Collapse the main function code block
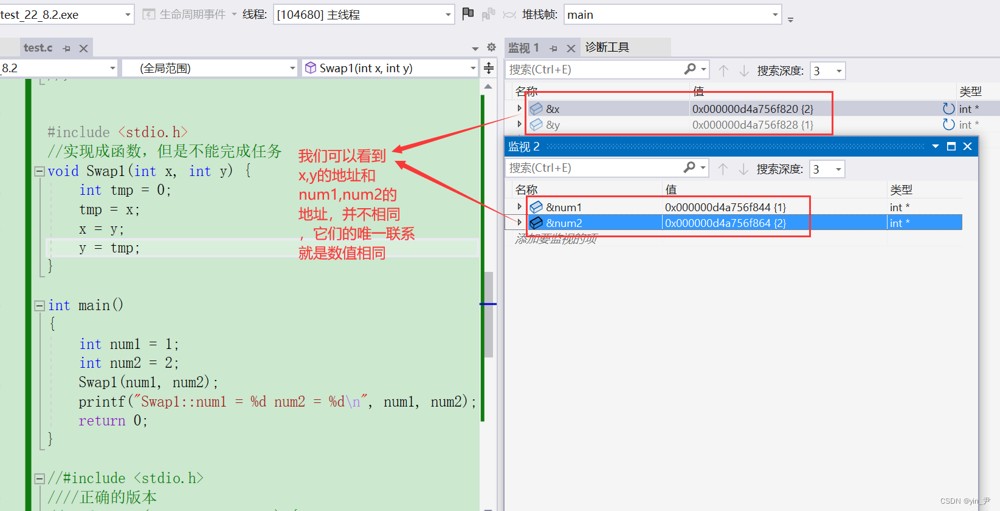Screen dimensions: 1000x511 point(40,306)
